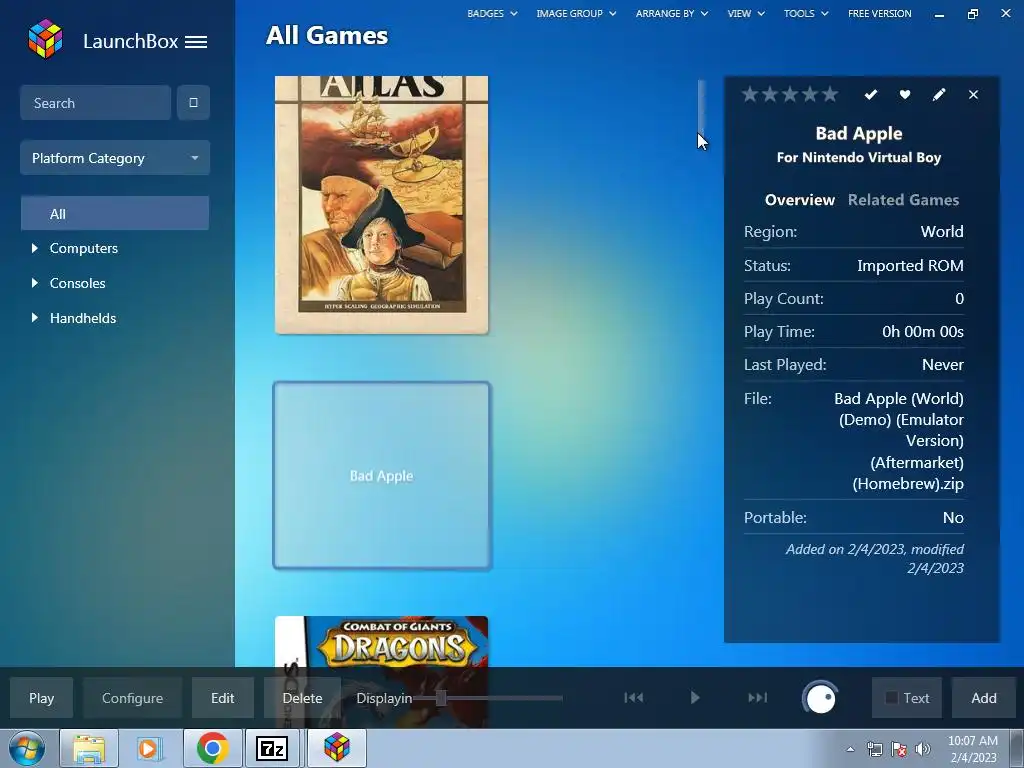Select the Bad Apple game tile
Screen dimensions: 1024x768
(382, 475)
